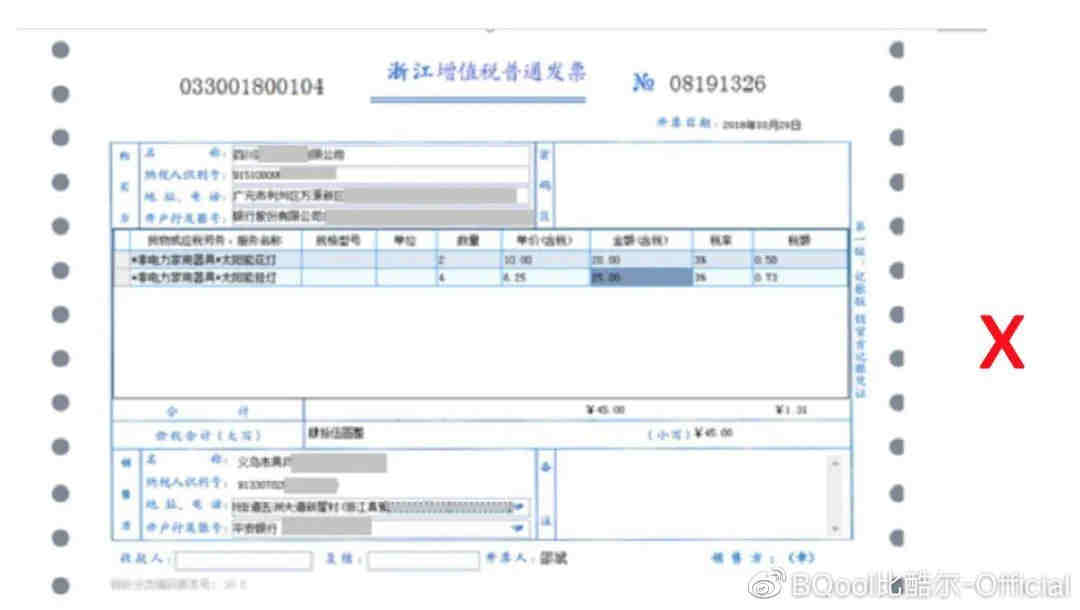Click the 金额(含税) column header
This screenshot has width=1080, height=610.
click(641, 240)
